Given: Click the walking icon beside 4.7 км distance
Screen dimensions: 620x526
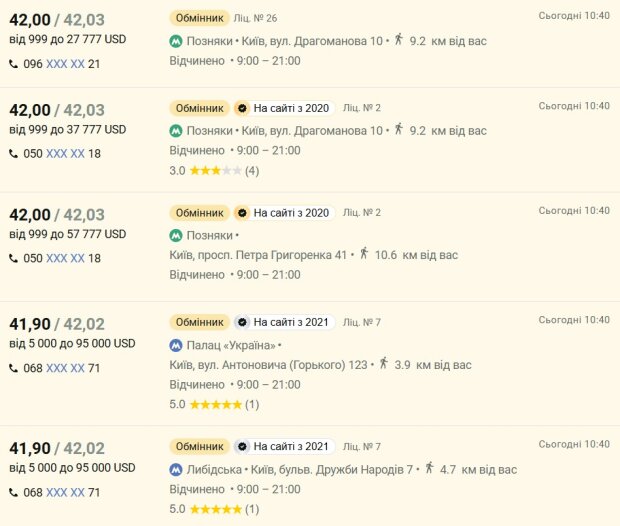Looking at the screenshot, I should point(429,468).
